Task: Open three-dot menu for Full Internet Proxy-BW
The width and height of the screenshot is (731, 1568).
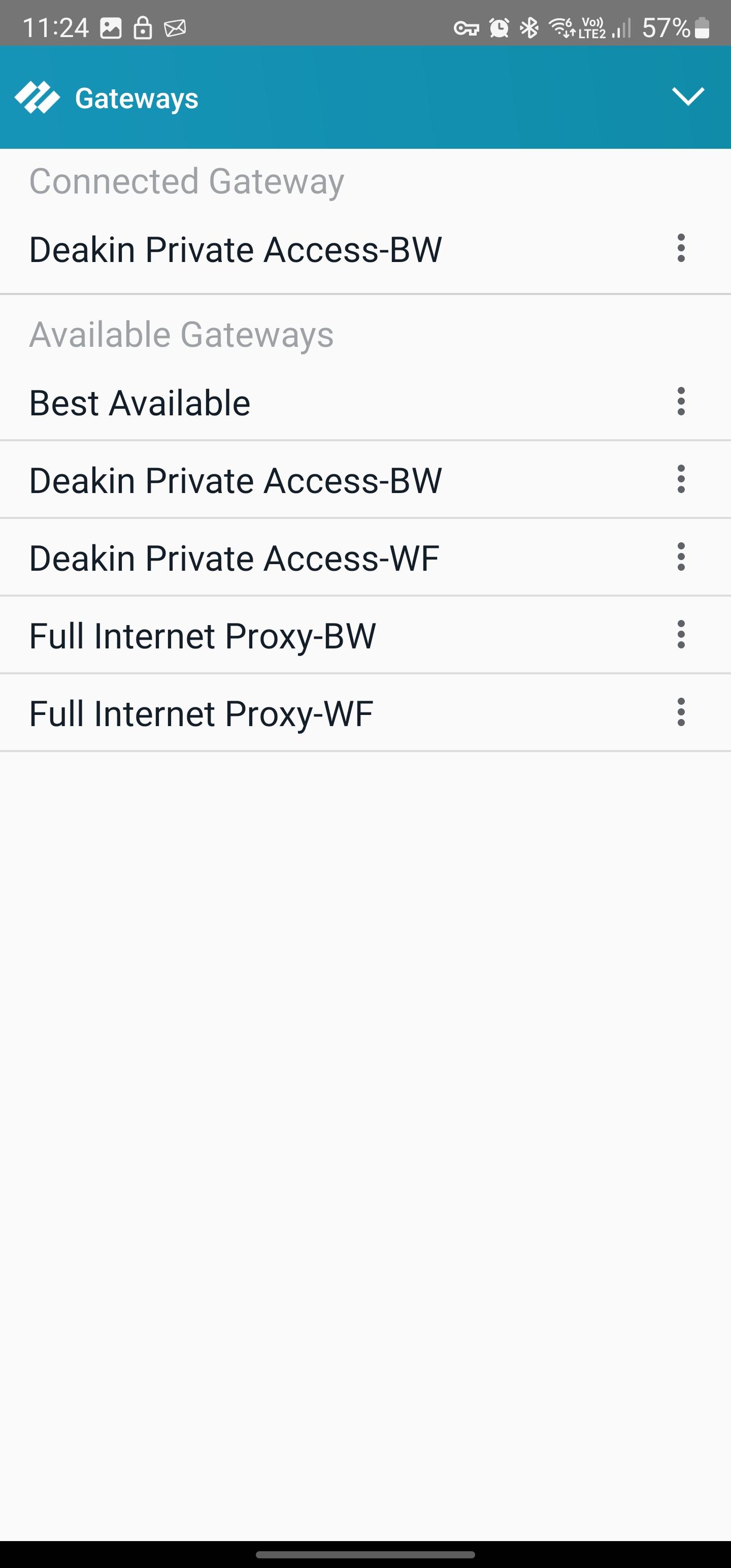Action: [680, 635]
